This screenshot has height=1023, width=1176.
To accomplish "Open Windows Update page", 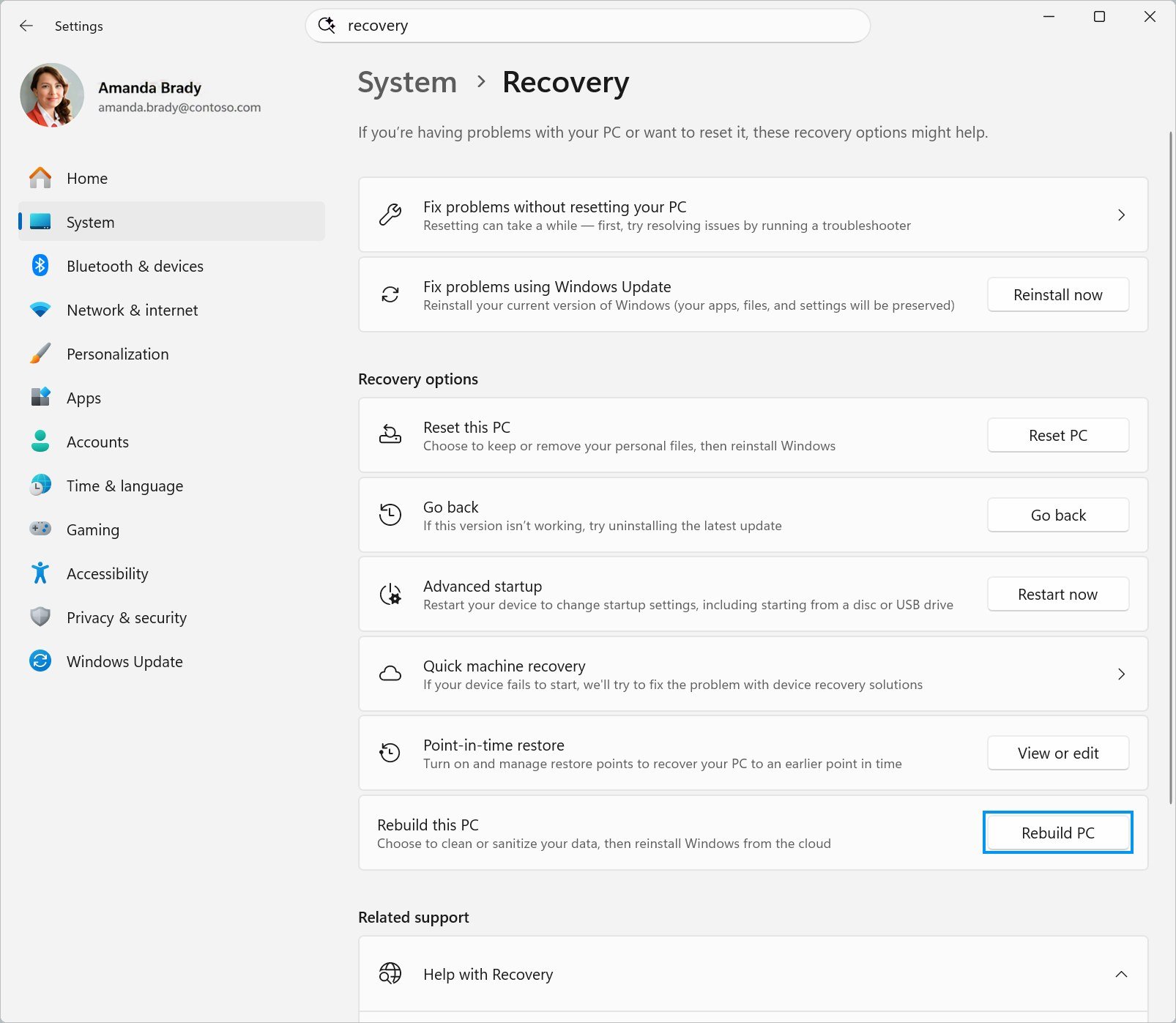I will pyautogui.click(x=171, y=661).
